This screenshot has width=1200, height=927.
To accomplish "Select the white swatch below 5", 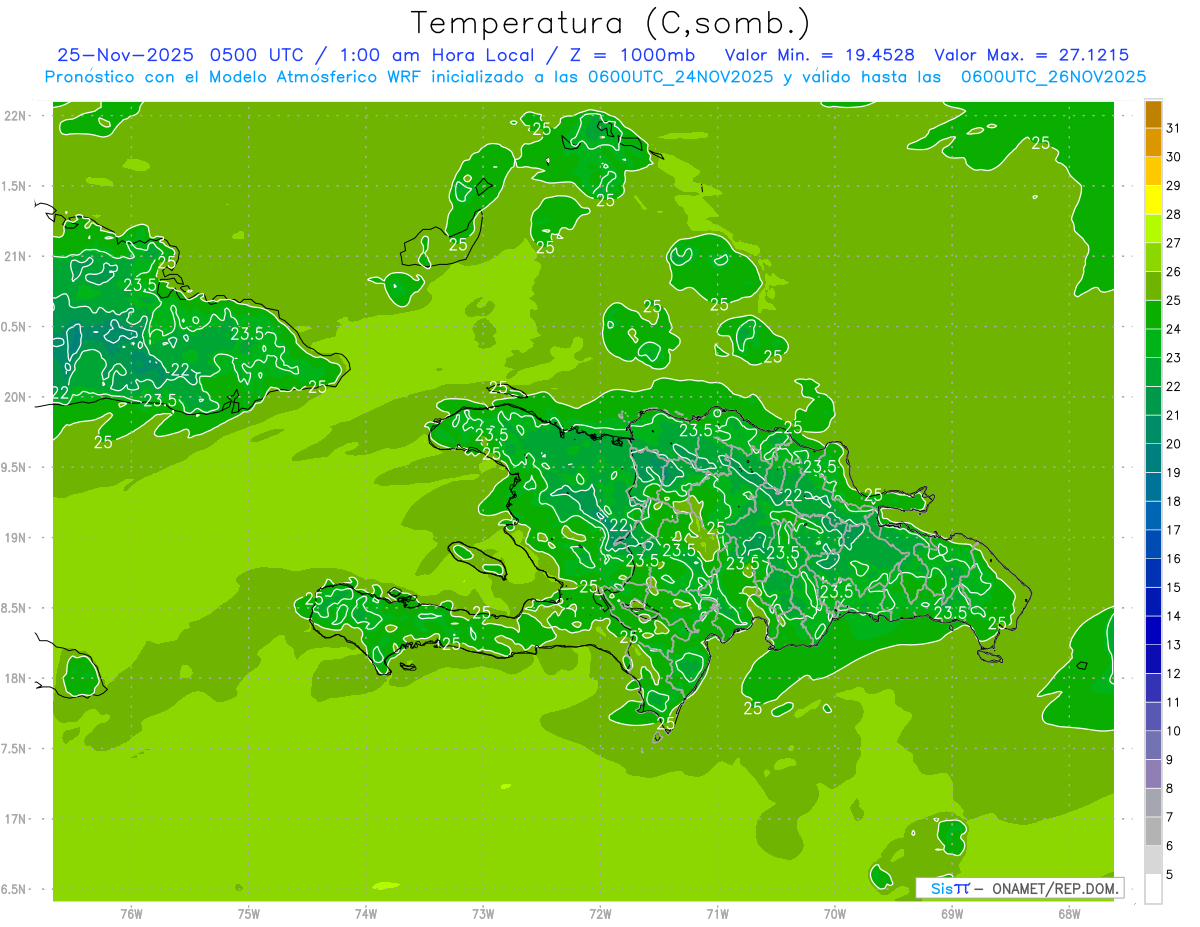I will (x=1153, y=889).
